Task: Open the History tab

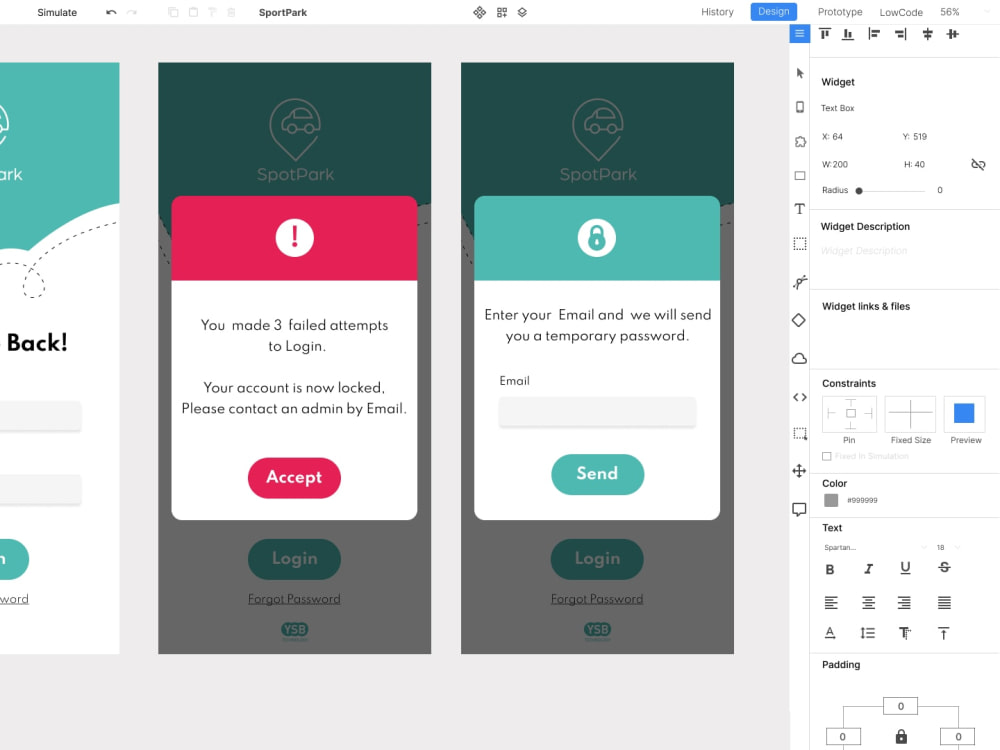Action: pos(717,12)
